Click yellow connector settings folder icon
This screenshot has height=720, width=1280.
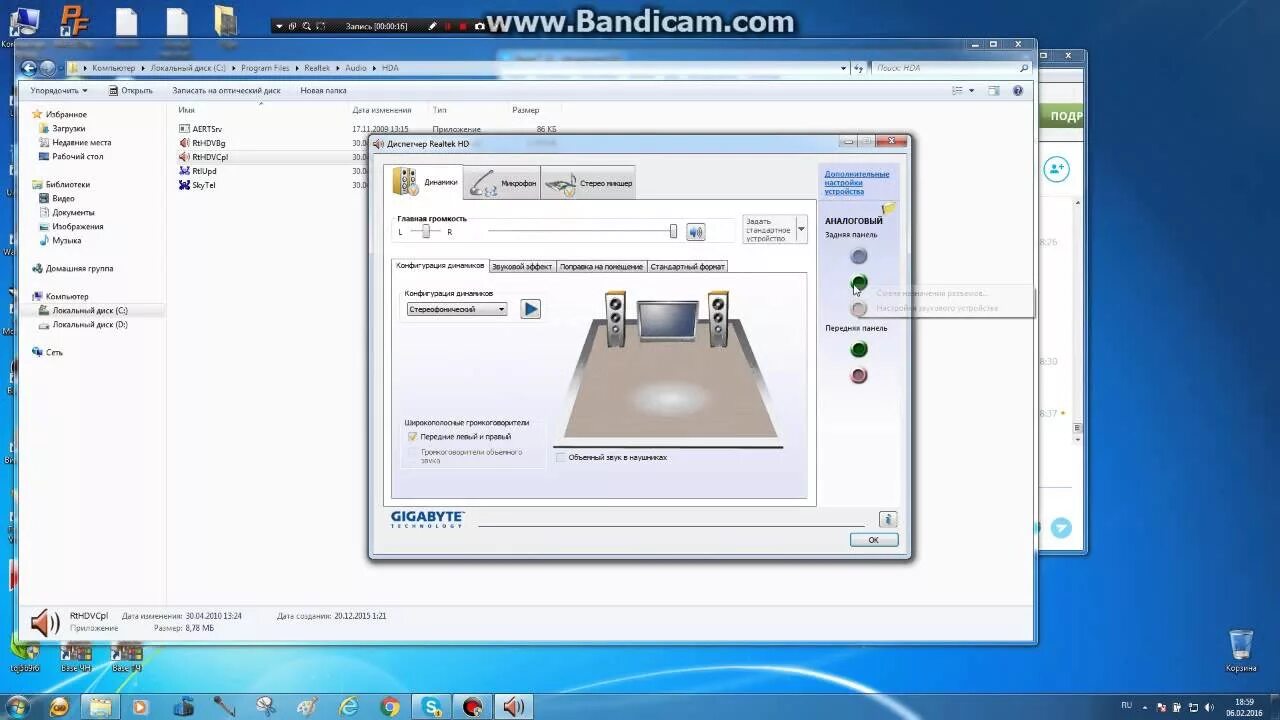pyautogui.click(x=888, y=208)
